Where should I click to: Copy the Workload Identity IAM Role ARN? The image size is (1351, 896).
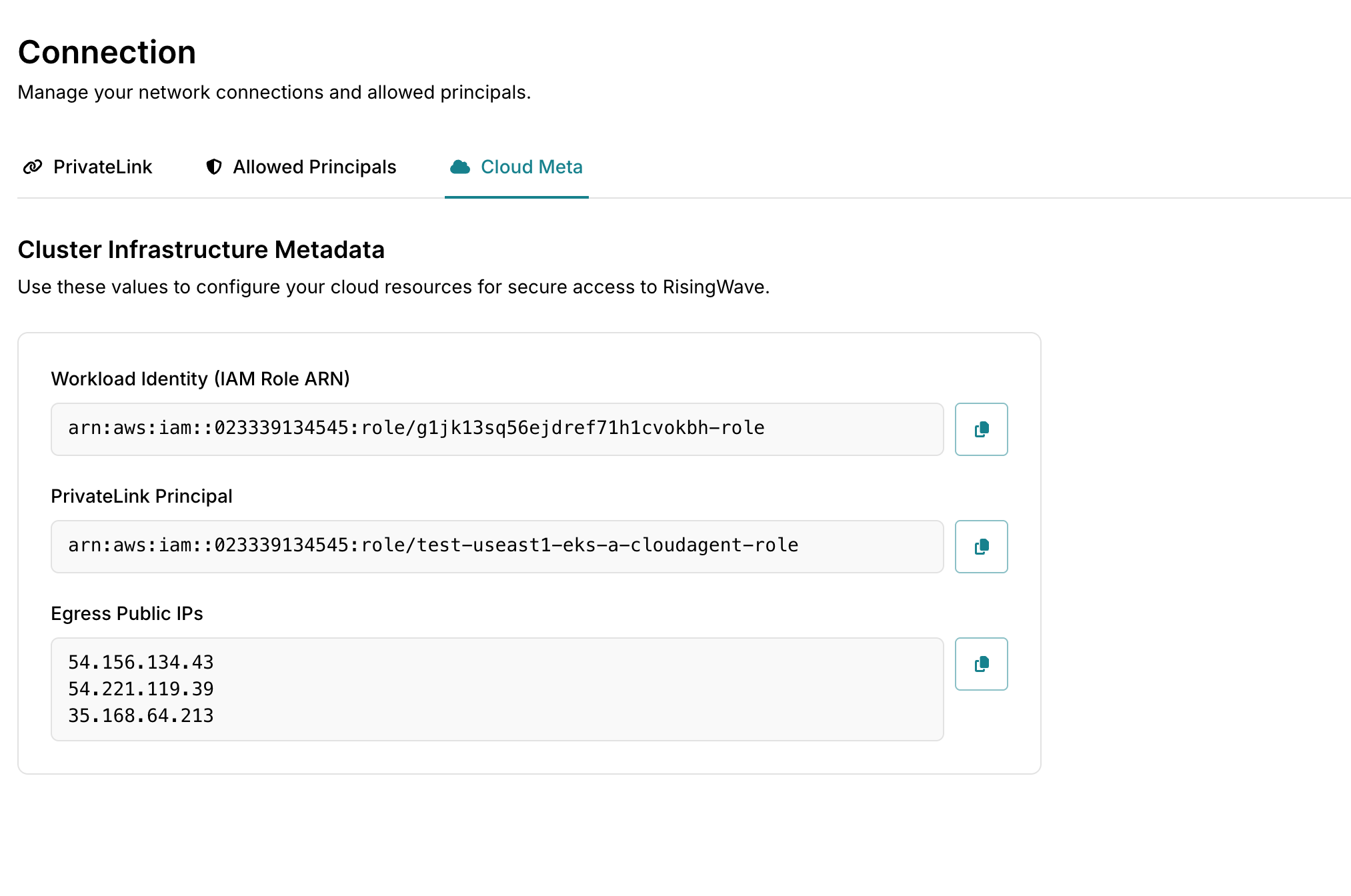[981, 429]
